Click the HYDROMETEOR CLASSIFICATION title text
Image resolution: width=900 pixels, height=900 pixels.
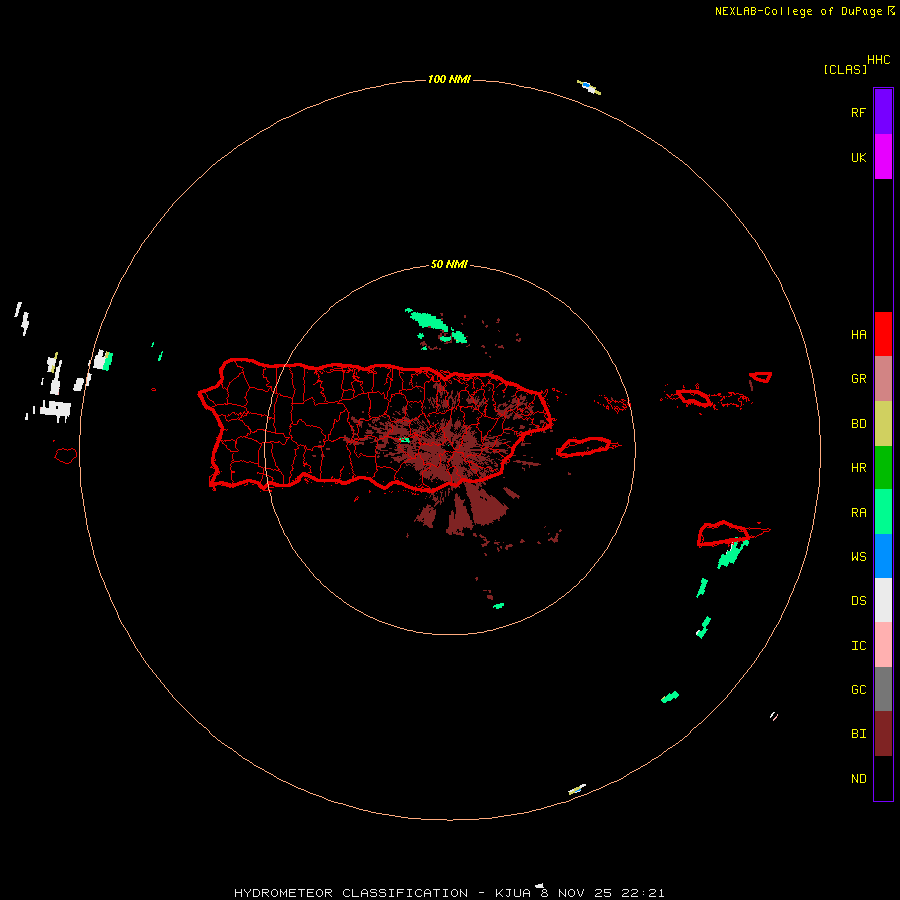[x=351, y=893]
